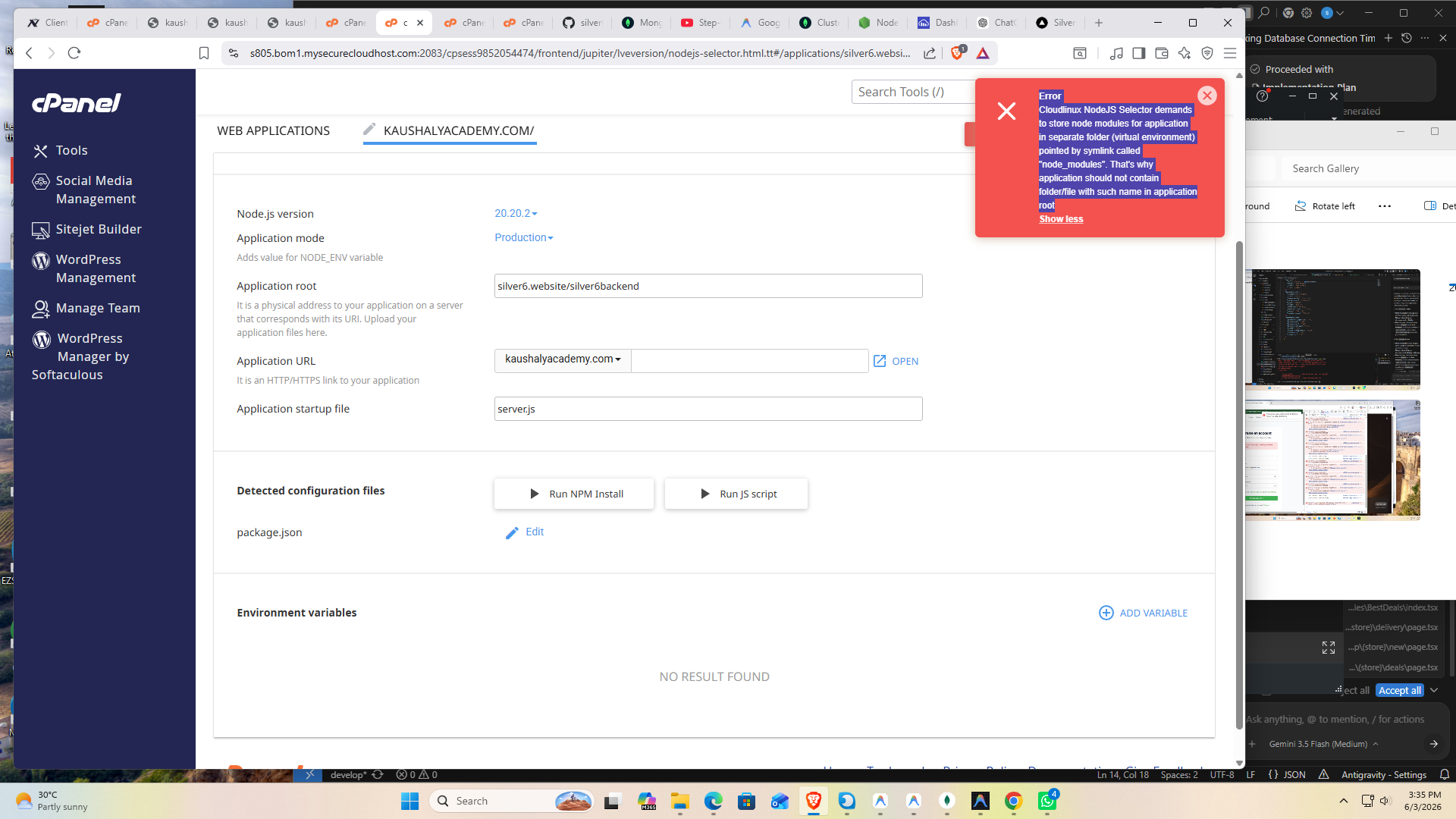Click the Application URL path field
Viewport: 1456px width, 819px height.
[749, 361]
